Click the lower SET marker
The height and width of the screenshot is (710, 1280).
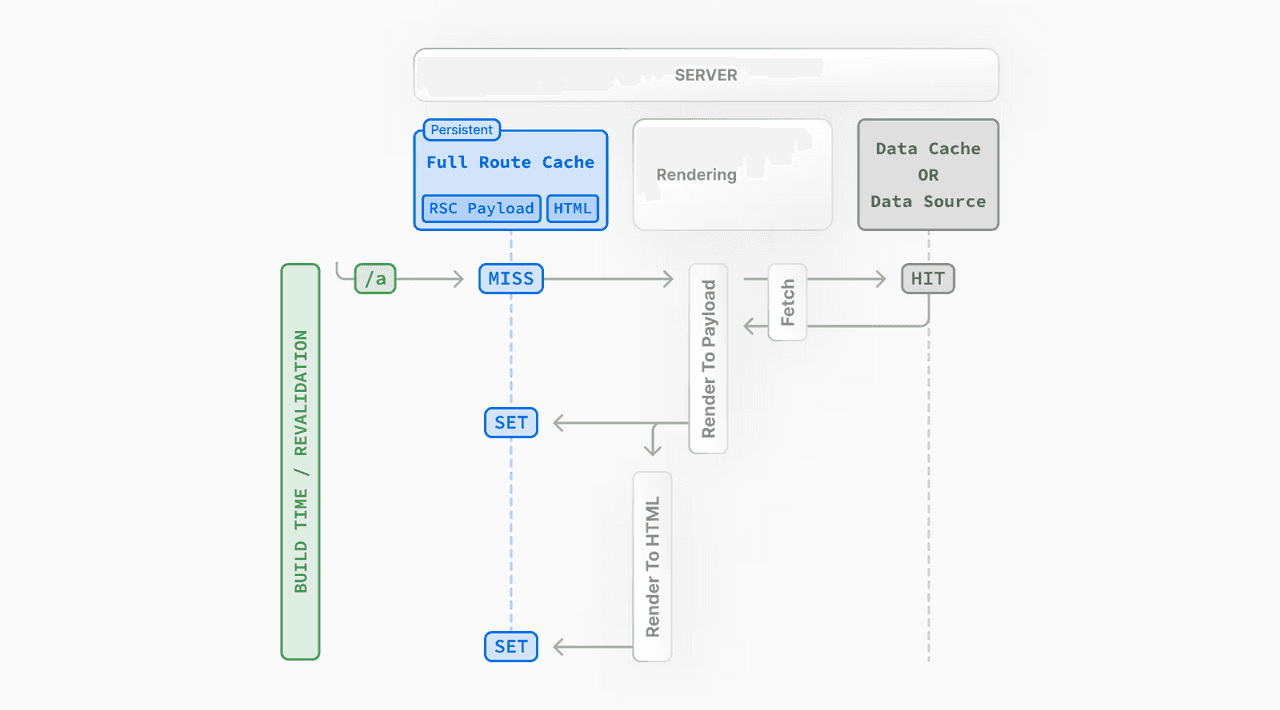click(510, 646)
